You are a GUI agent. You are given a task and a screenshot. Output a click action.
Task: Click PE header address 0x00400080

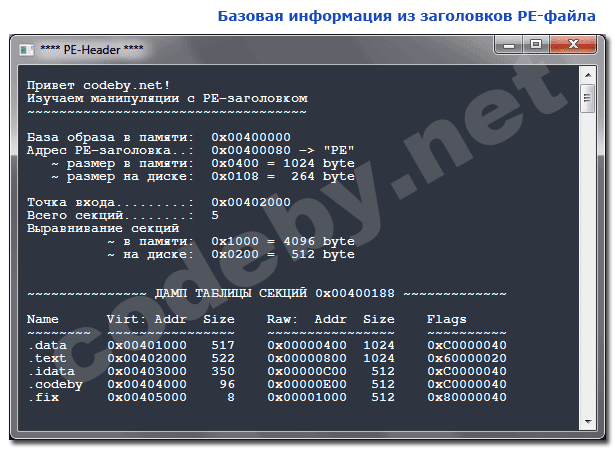[251, 150]
